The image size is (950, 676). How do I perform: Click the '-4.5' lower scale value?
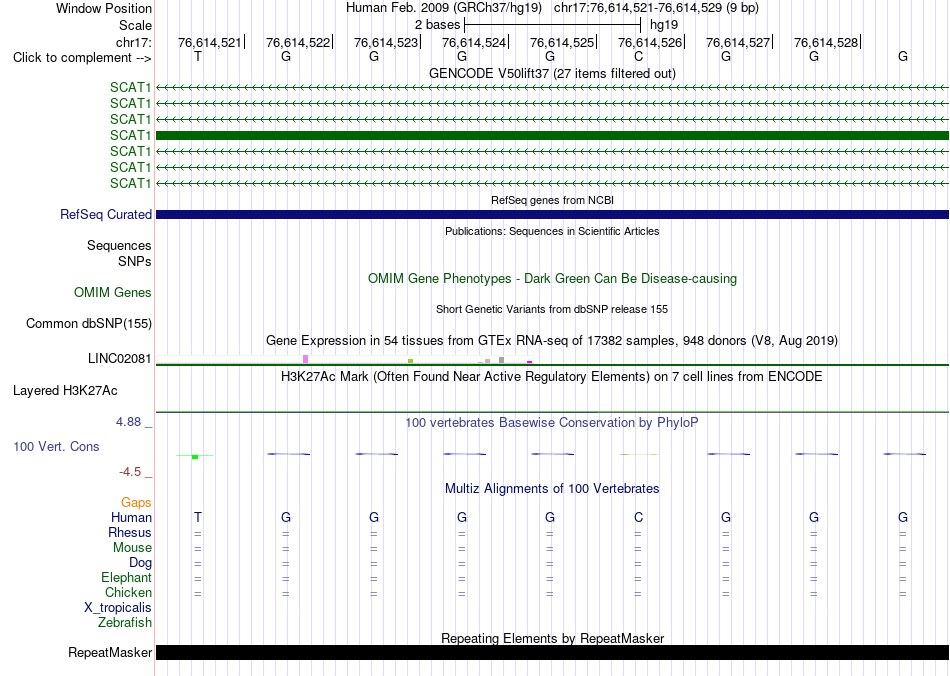pos(130,471)
